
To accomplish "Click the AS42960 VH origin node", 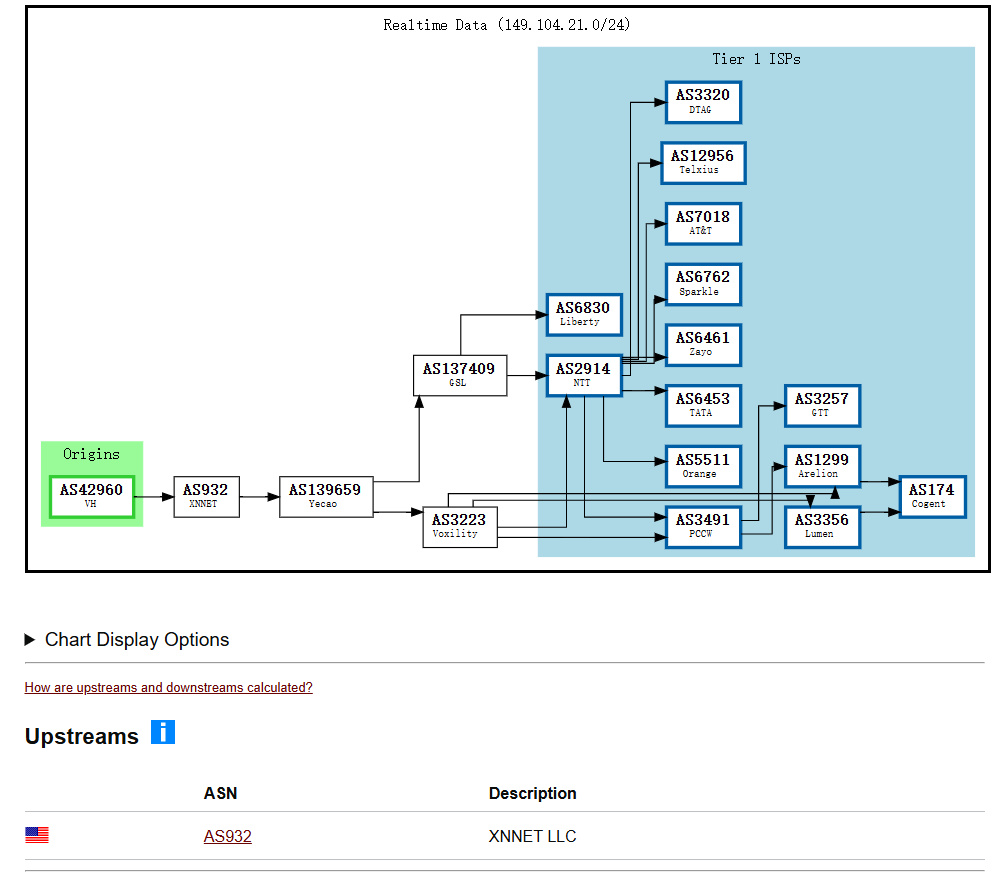I will pyautogui.click(x=92, y=496).
